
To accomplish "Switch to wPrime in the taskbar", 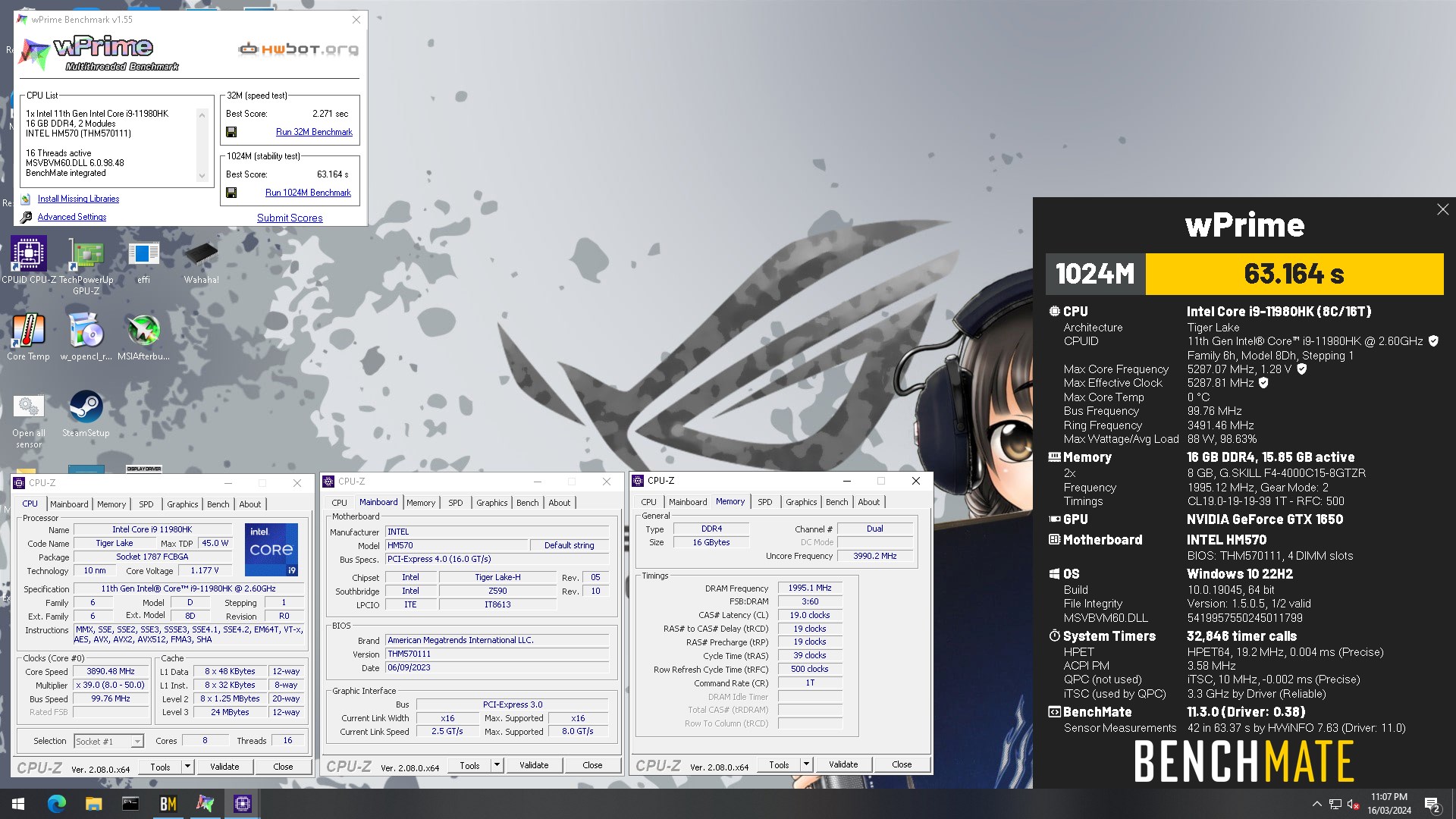I will pyautogui.click(x=205, y=804).
